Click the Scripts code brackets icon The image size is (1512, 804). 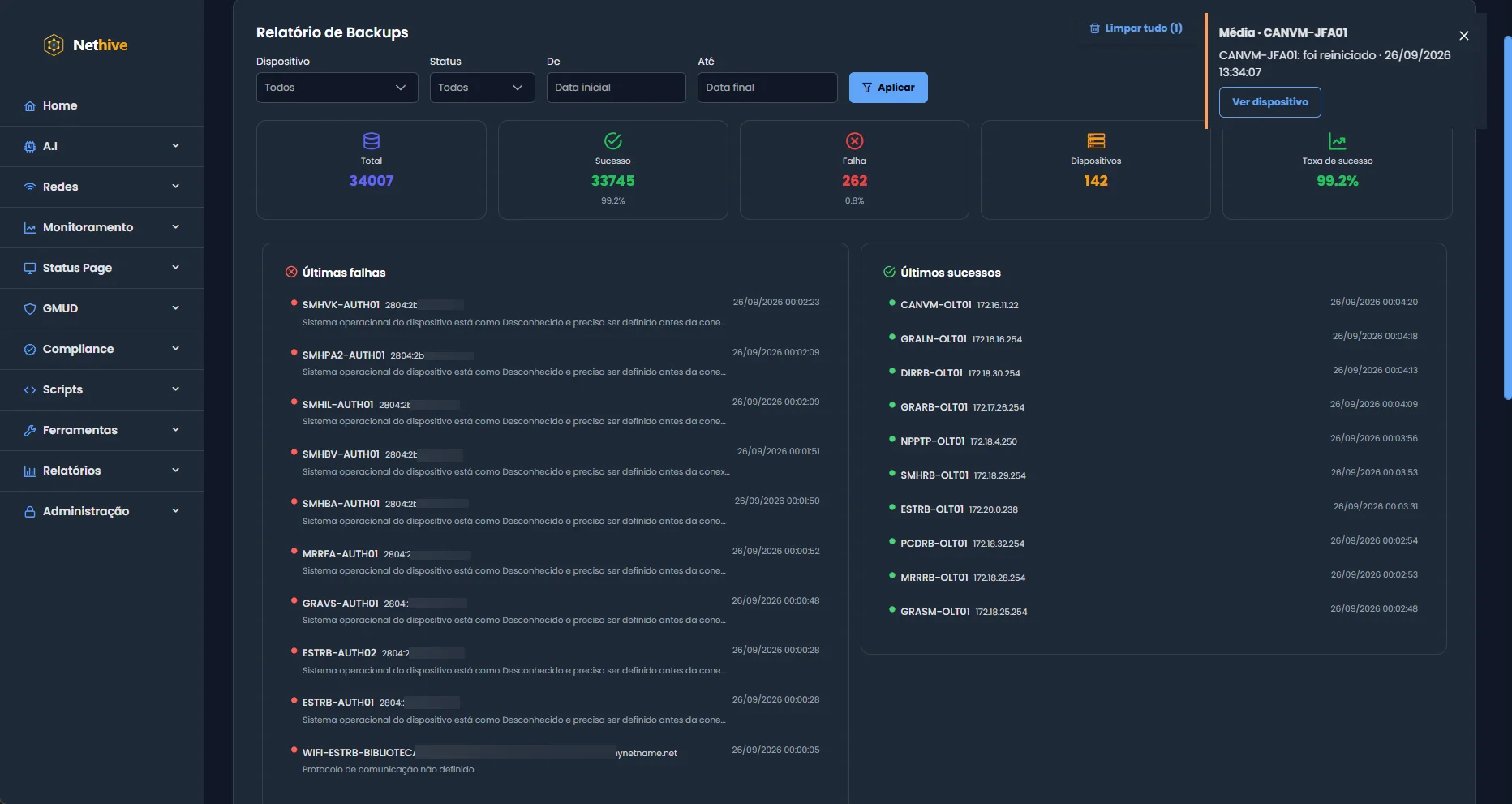30,390
